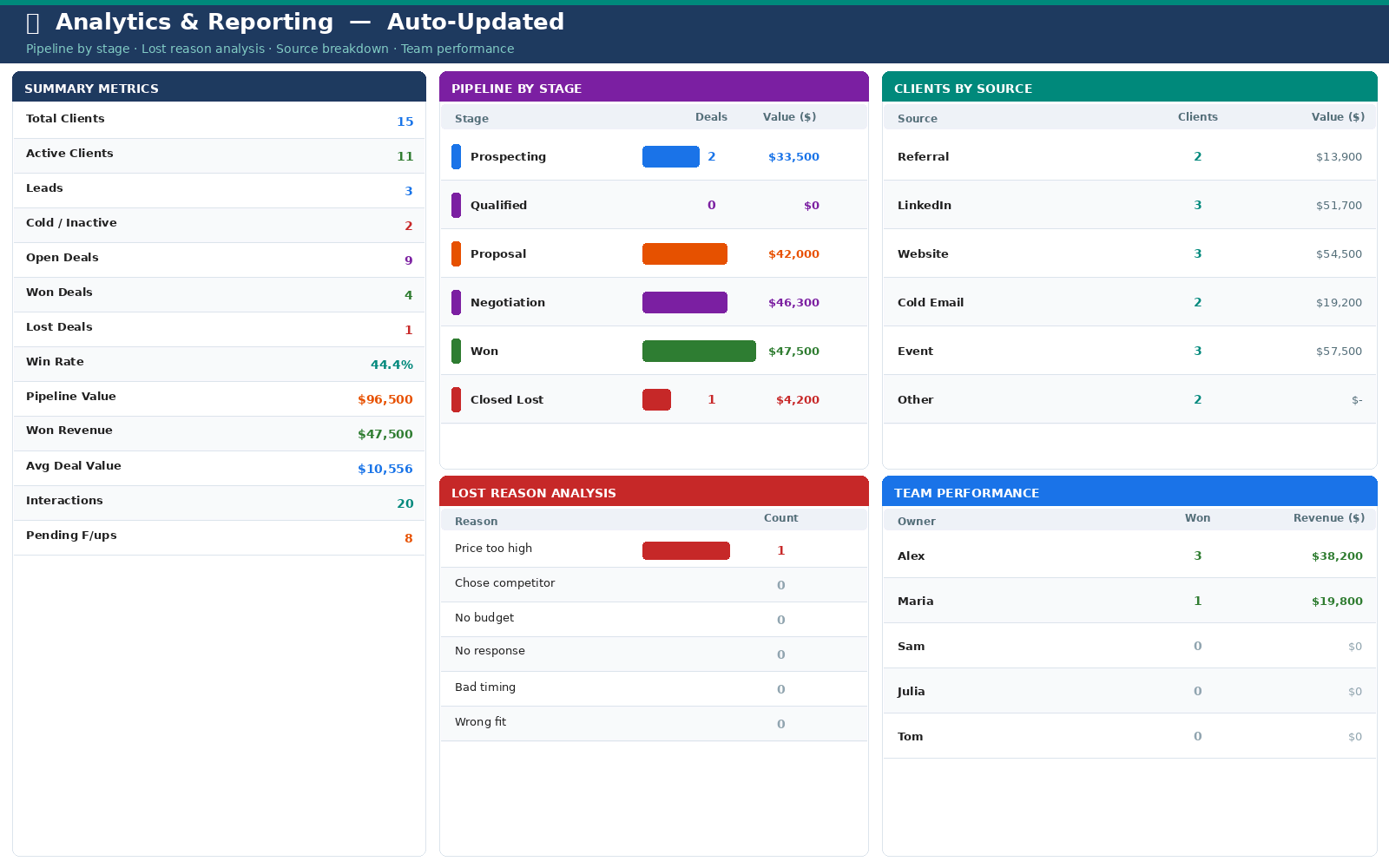This screenshot has height=868, width=1389.
Task: Click the blue Prospecting stage color marker
Action: click(456, 157)
